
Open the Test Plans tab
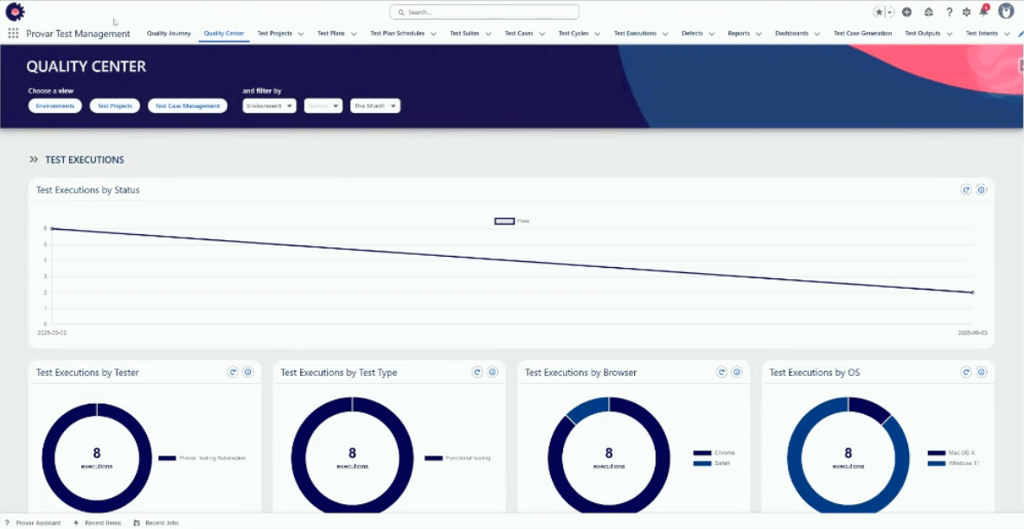tap(331, 33)
